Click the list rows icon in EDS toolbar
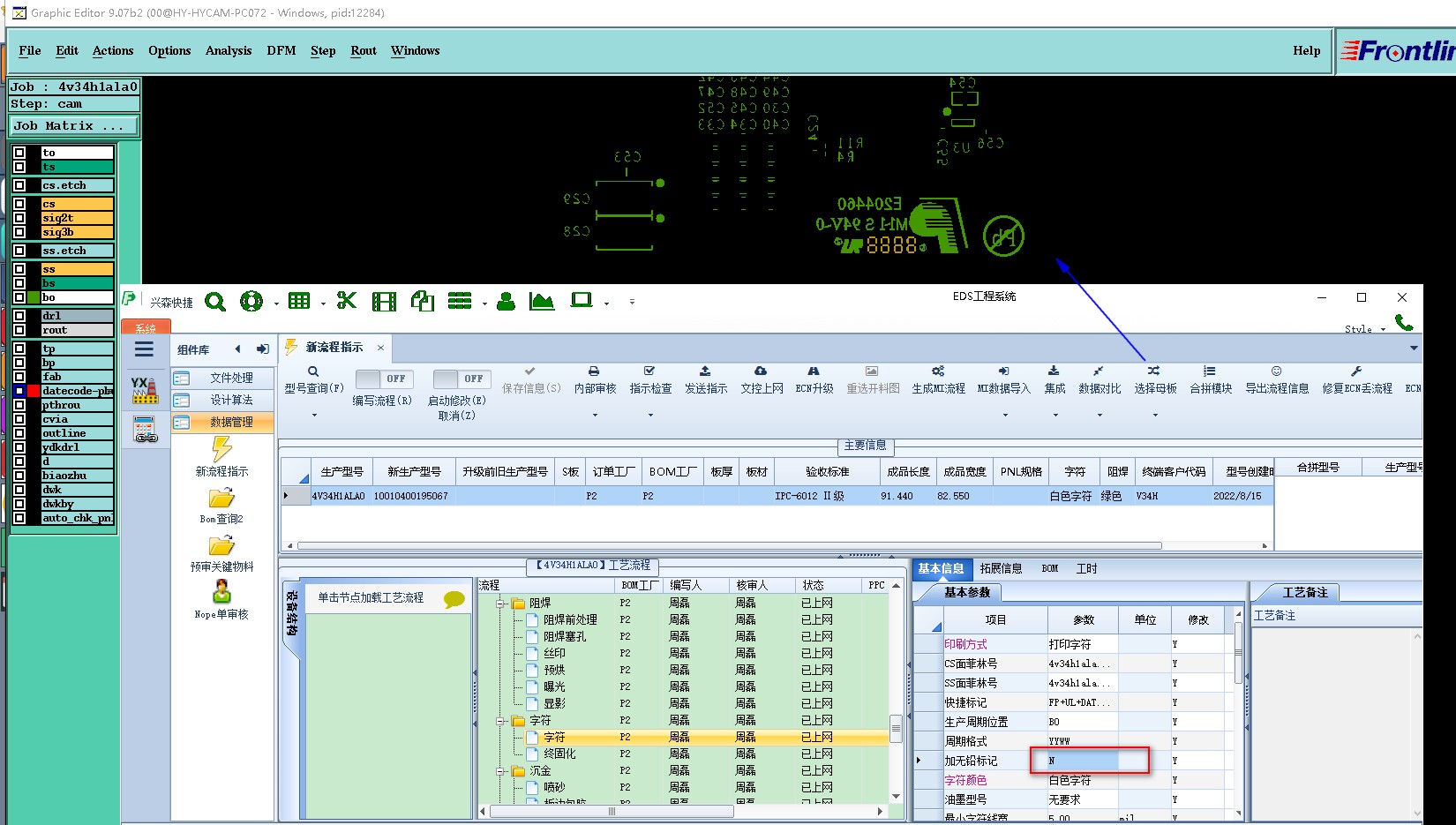1456x825 pixels. 460,301
